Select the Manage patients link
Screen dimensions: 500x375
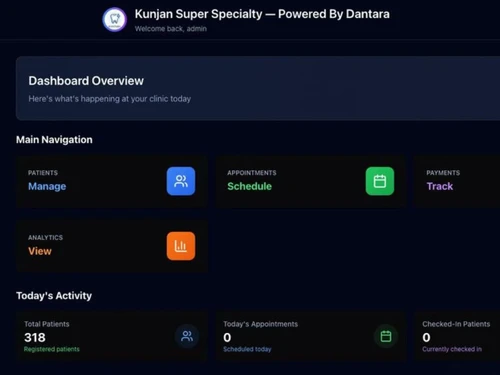47,186
